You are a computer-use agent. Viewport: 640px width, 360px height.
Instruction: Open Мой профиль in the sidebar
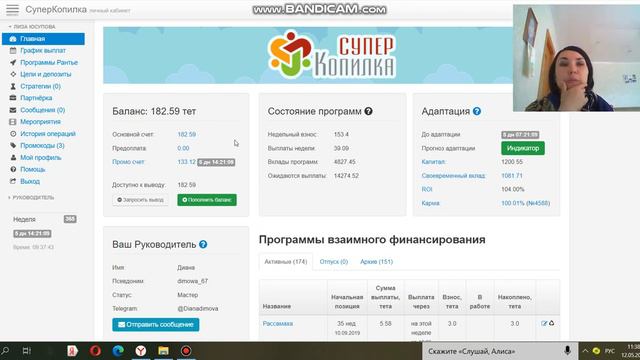41,157
